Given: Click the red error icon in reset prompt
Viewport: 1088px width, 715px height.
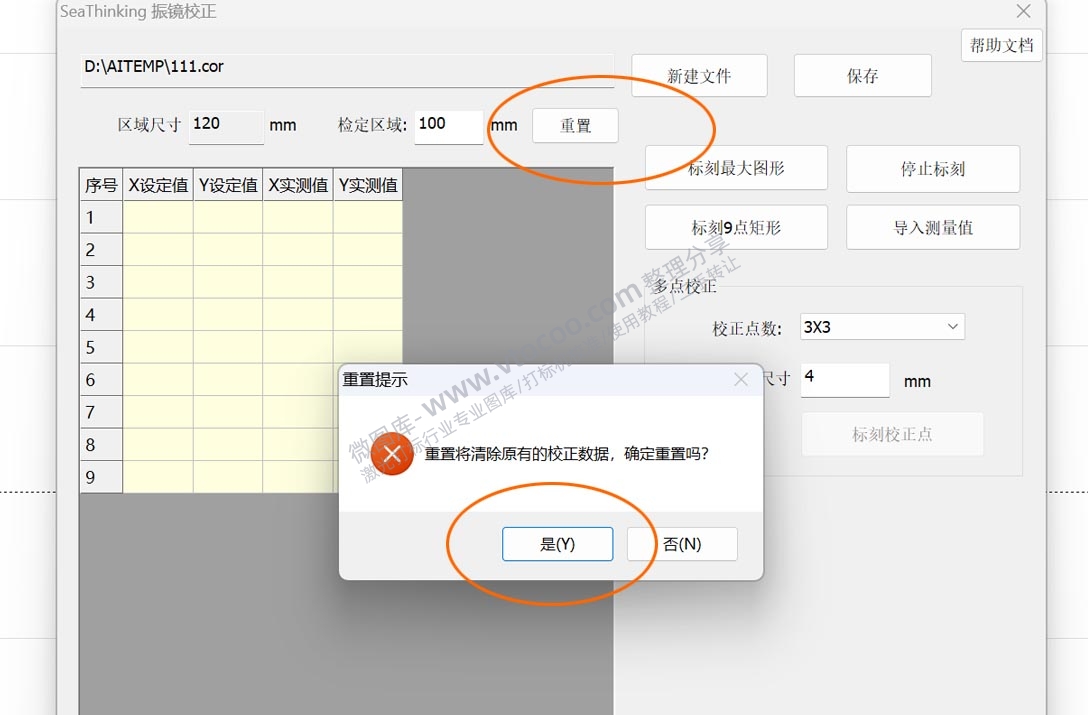Looking at the screenshot, I should tap(391, 453).
